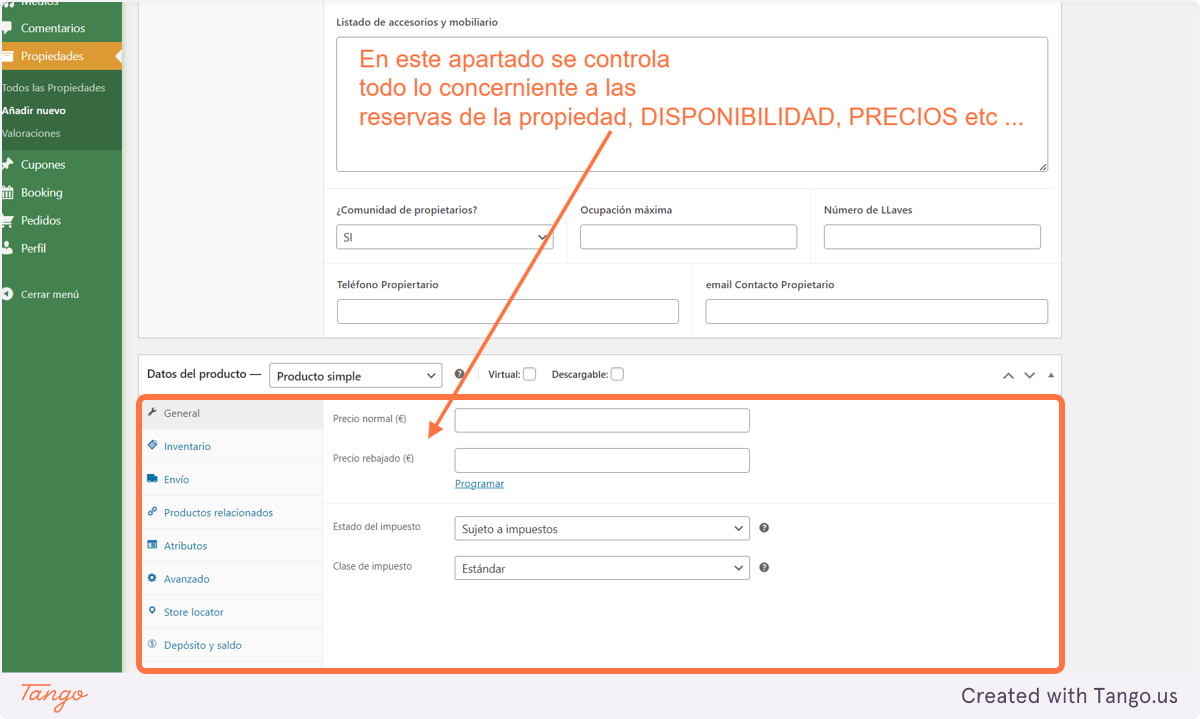Screen dimensions: 1200x719
Task: Collapse the Datos del producto panel
Action: click(1050, 375)
